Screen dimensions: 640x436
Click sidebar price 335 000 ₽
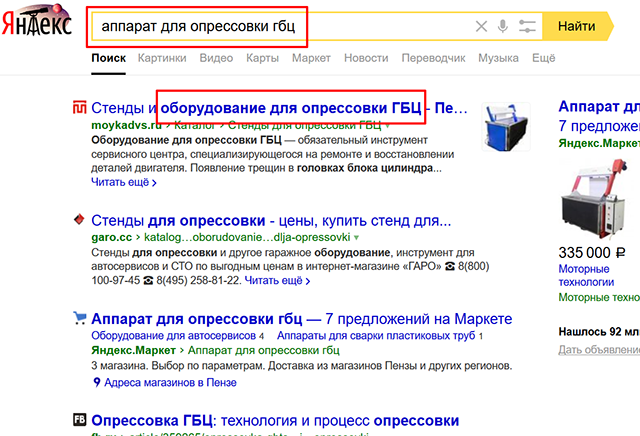592,253
